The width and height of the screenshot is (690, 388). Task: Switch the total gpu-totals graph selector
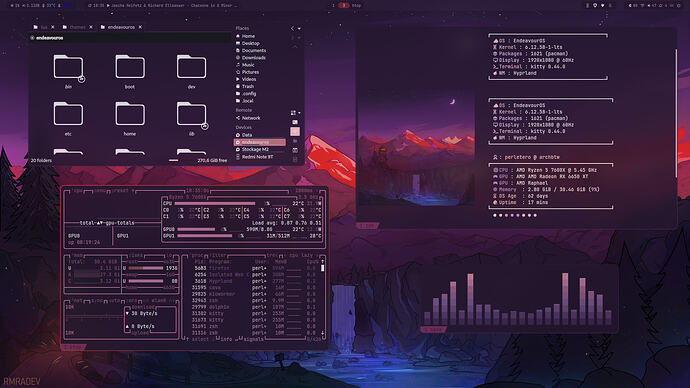[107, 223]
